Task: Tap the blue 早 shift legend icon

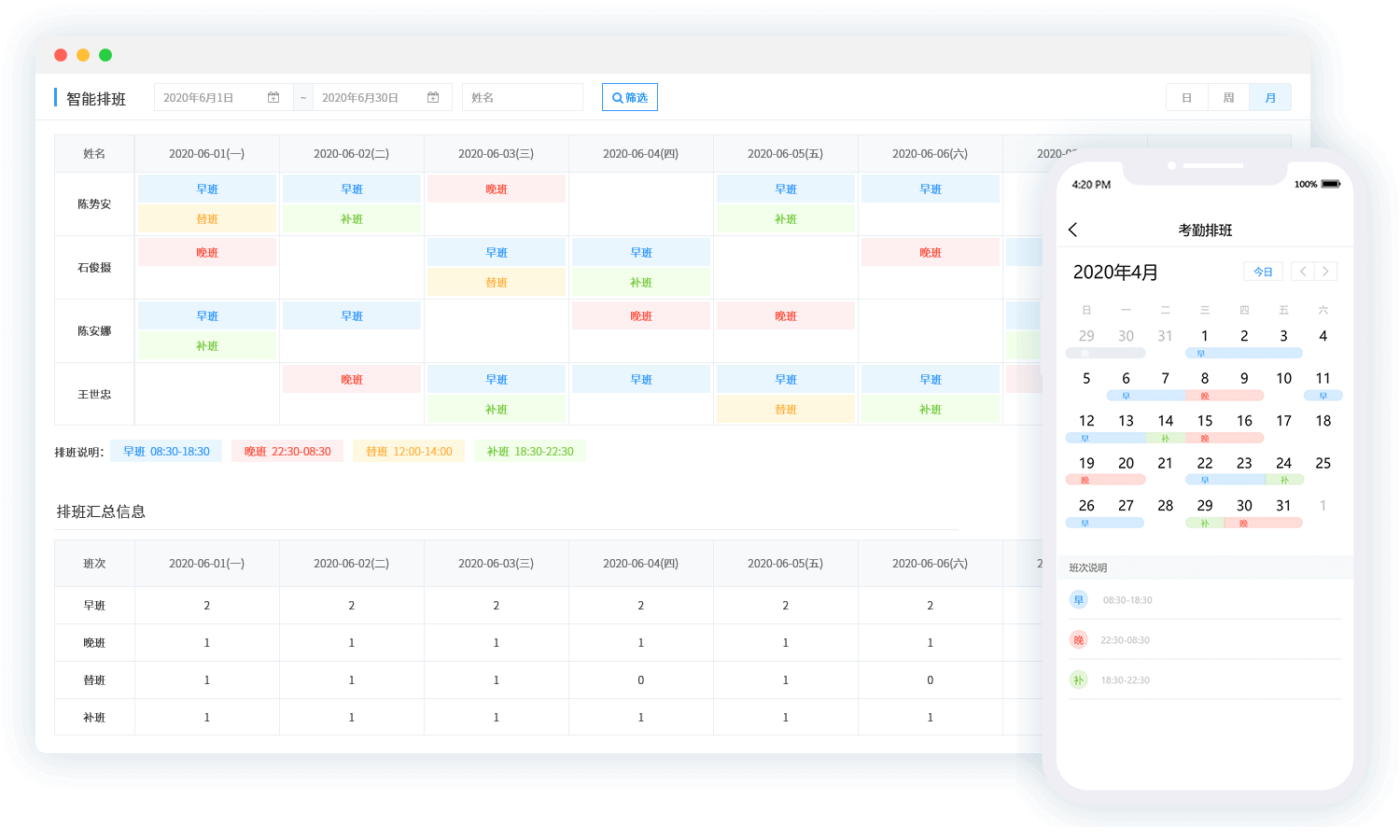Action: (x=1079, y=600)
